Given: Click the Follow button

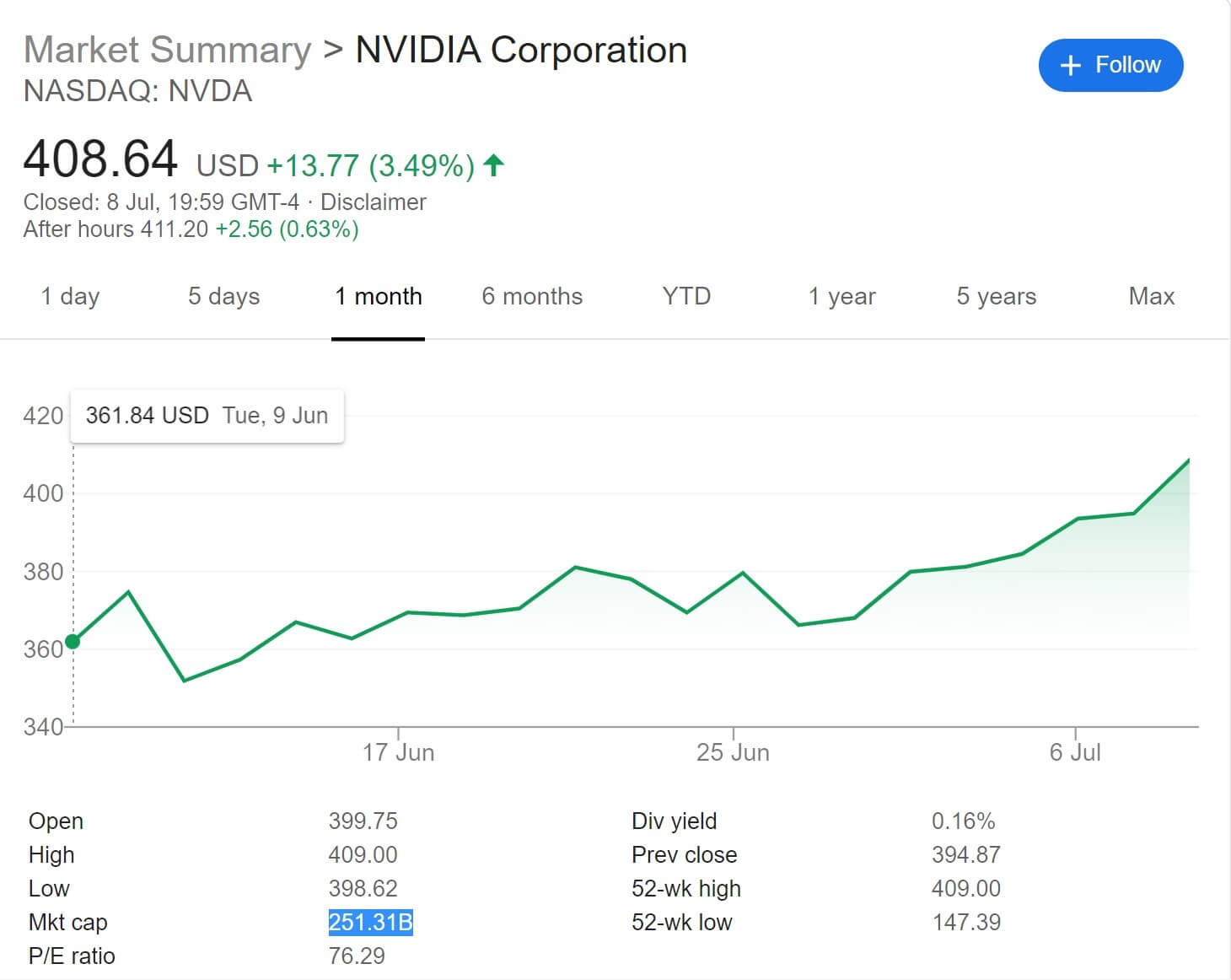Looking at the screenshot, I should 1110,65.
